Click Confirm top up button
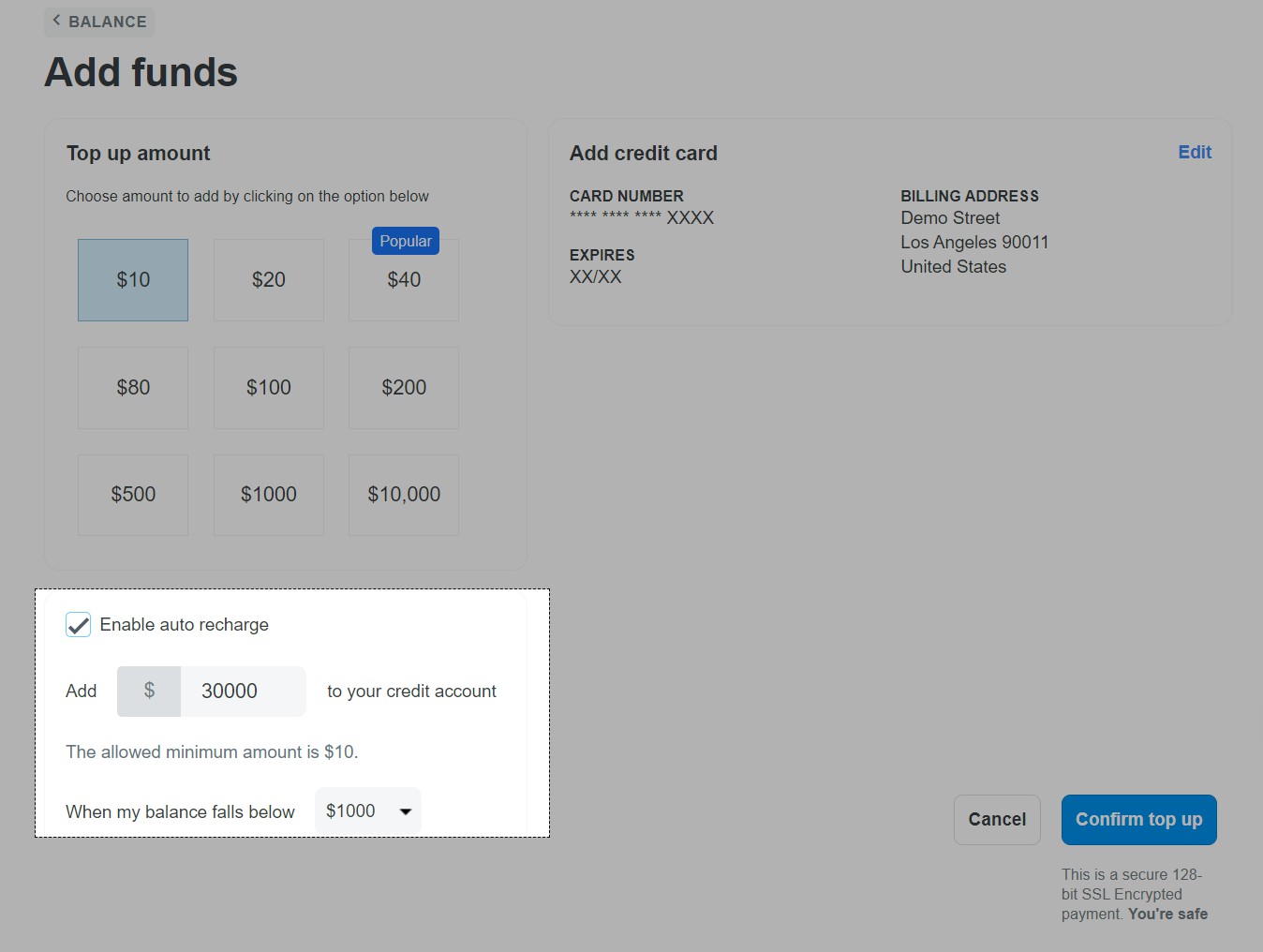 click(x=1138, y=820)
